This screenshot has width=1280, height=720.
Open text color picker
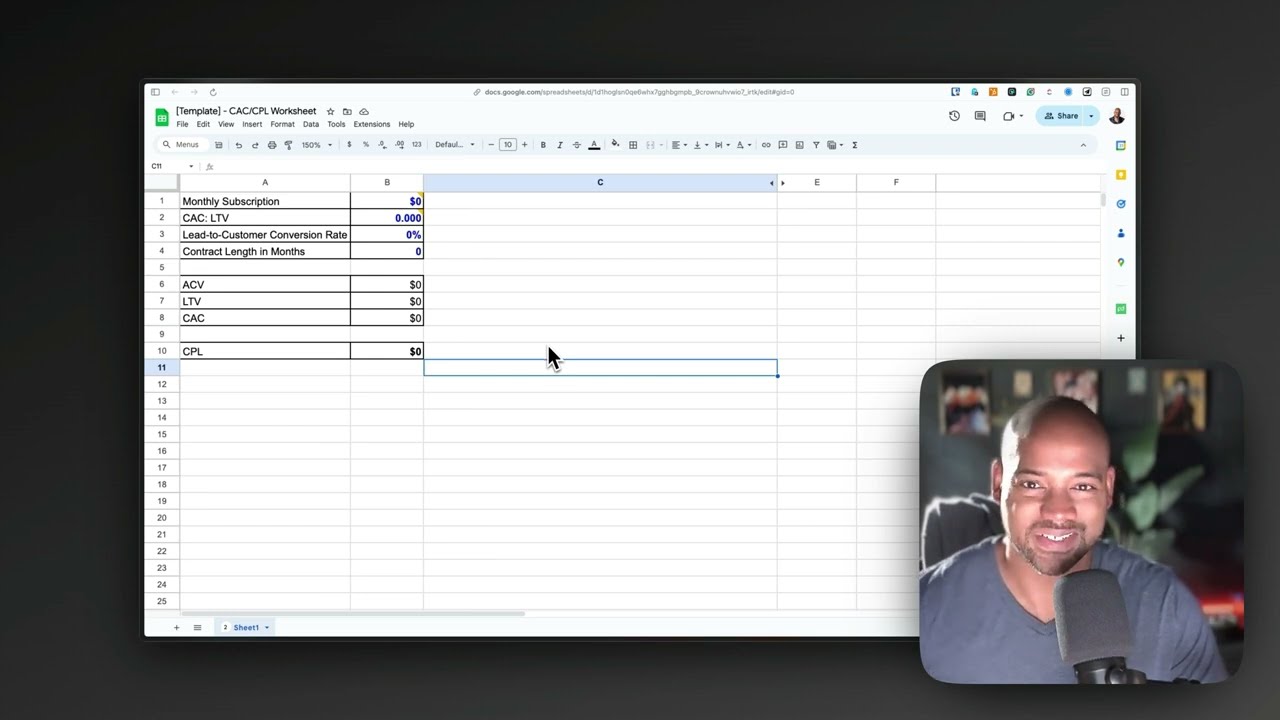point(594,145)
